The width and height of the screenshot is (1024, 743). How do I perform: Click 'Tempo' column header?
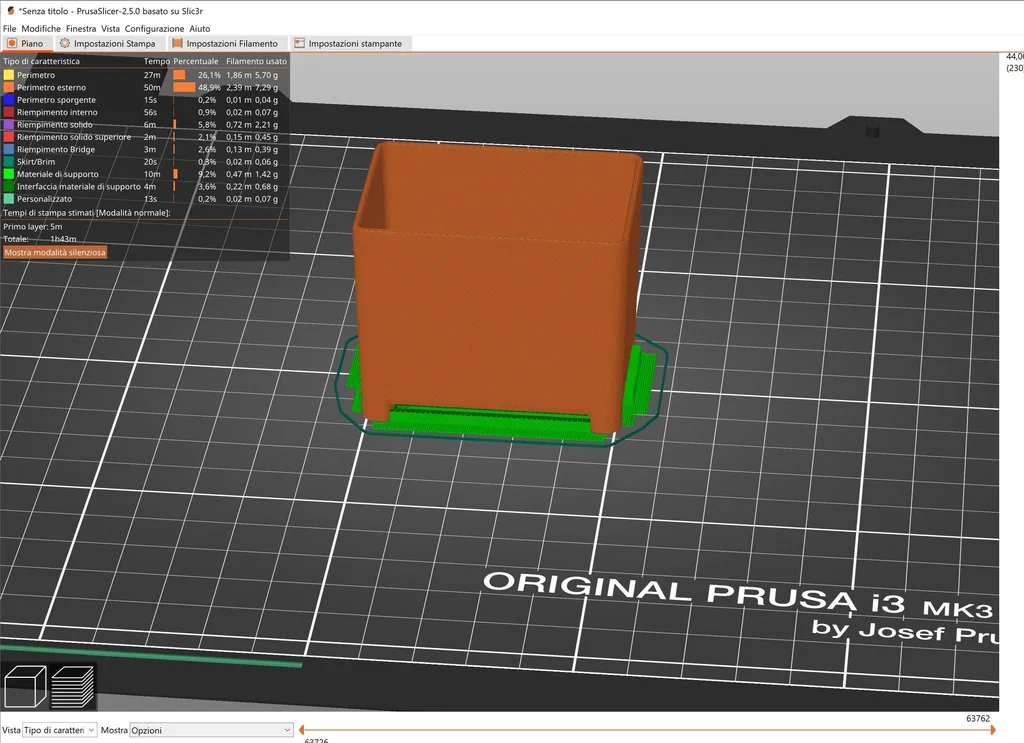click(157, 61)
